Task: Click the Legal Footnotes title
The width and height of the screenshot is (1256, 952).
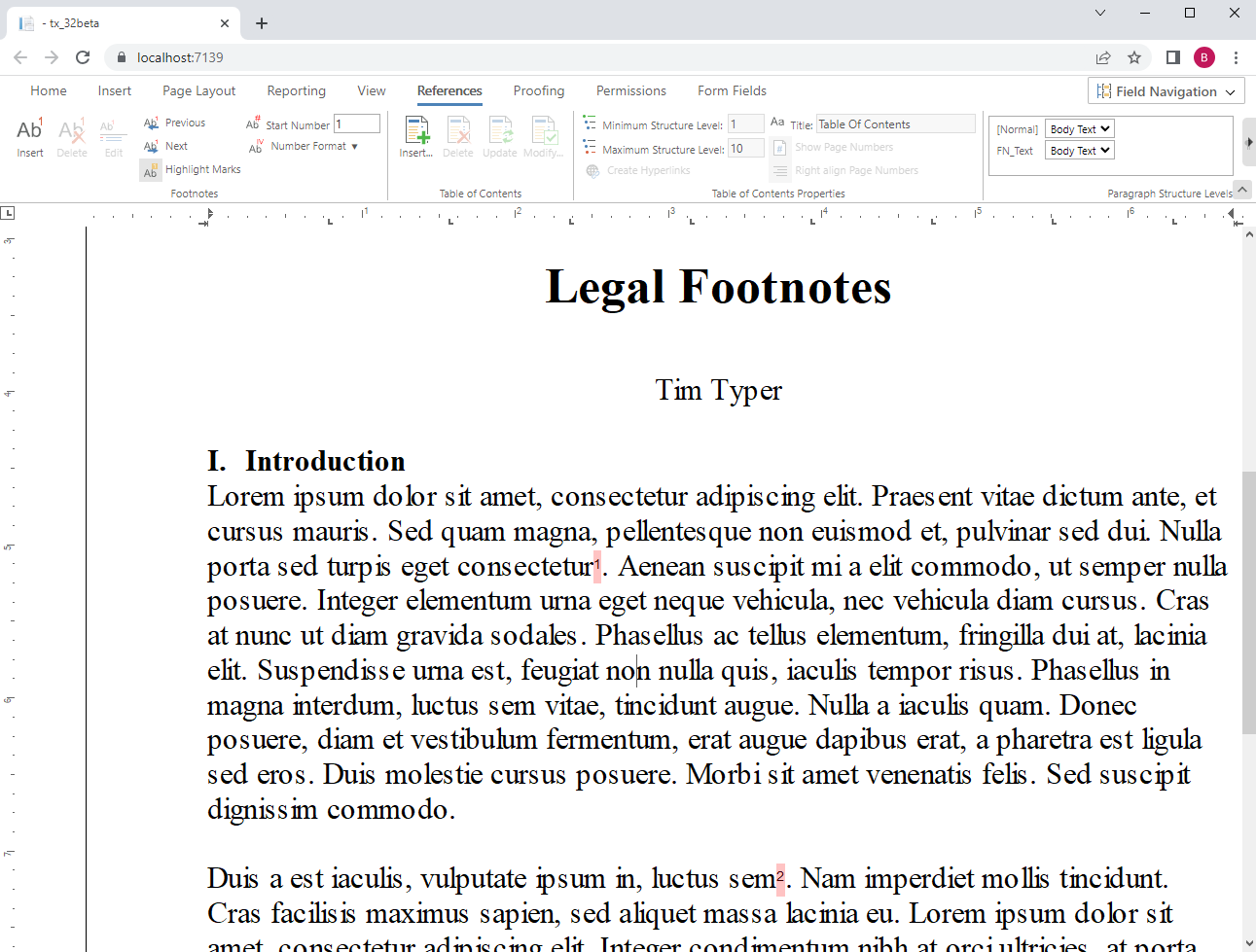Action: point(718,287)
